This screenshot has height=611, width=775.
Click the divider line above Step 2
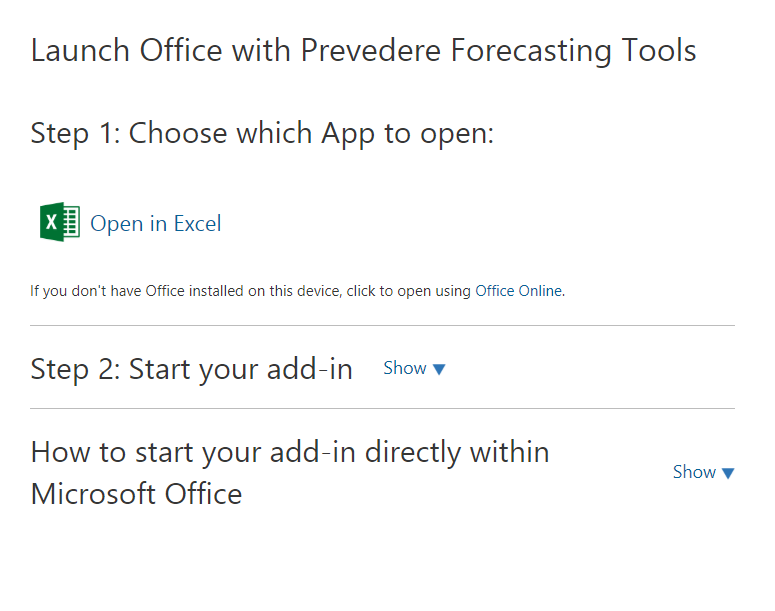pyautogui.click(x=382, y=326)
